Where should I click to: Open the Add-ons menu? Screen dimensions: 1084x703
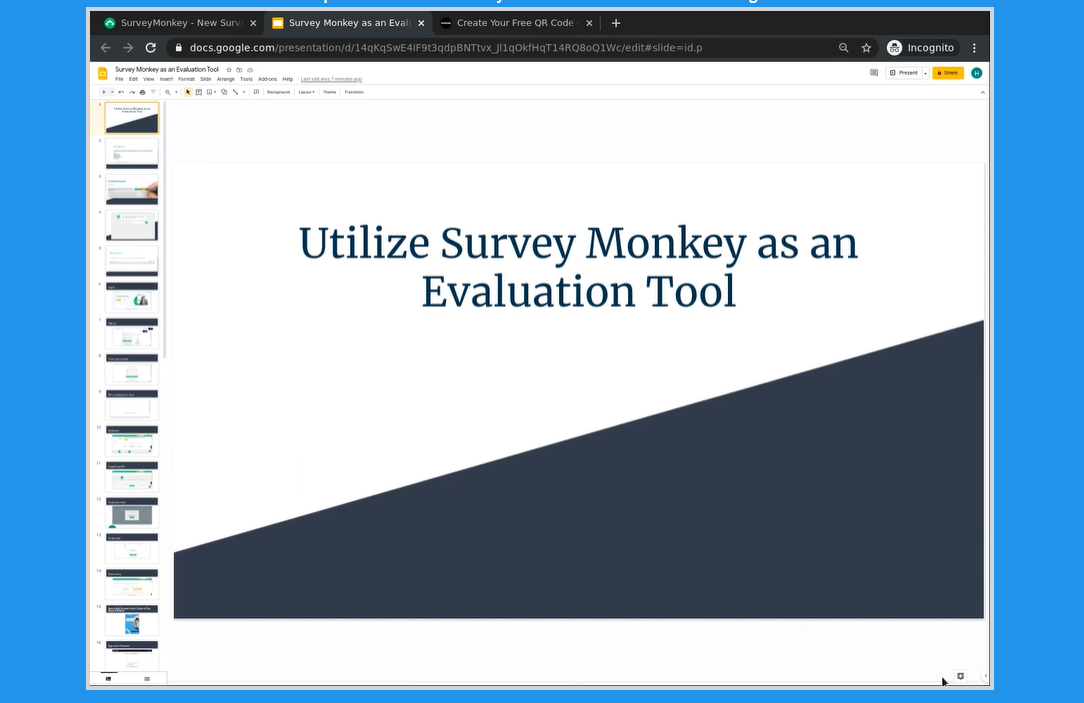click(x=268, y=79)
